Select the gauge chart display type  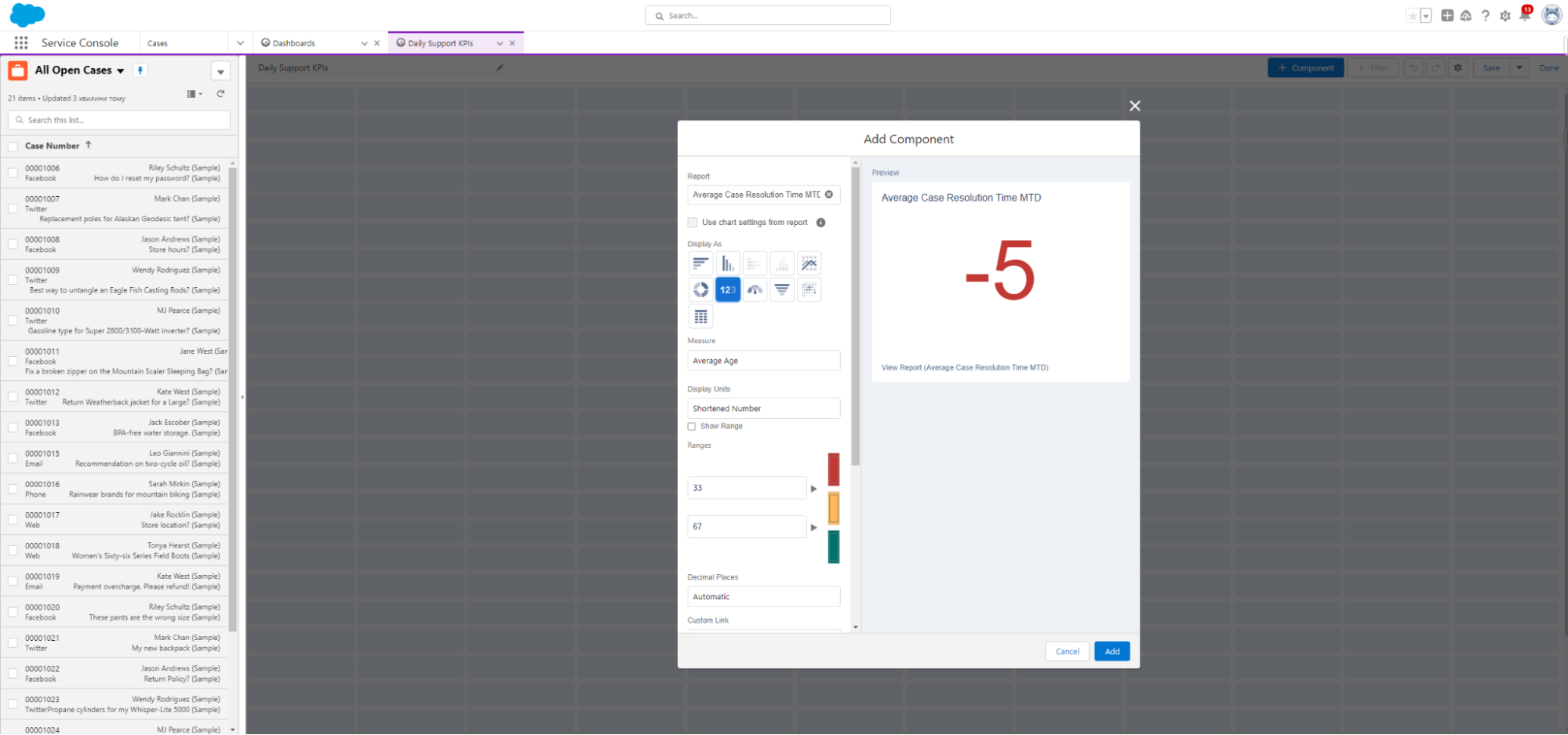point(755,289)
